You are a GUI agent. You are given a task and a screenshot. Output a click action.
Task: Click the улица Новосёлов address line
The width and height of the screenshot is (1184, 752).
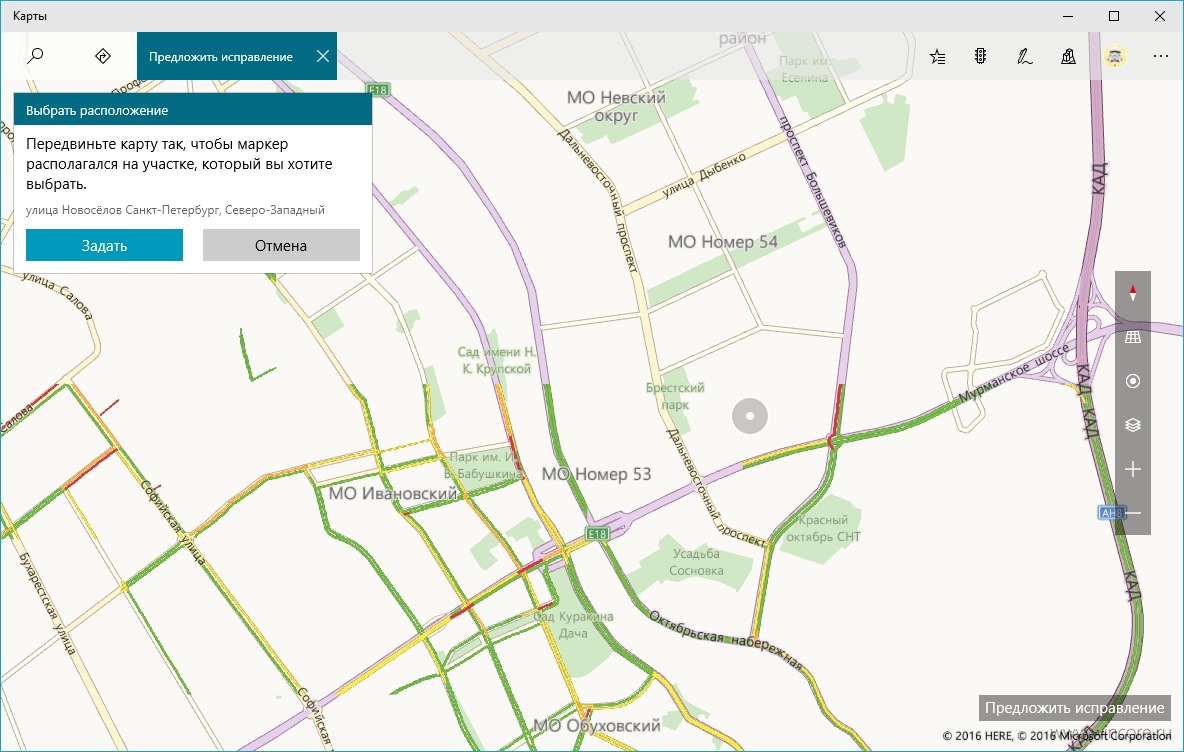pyautogui.click(x=175, y=210)
